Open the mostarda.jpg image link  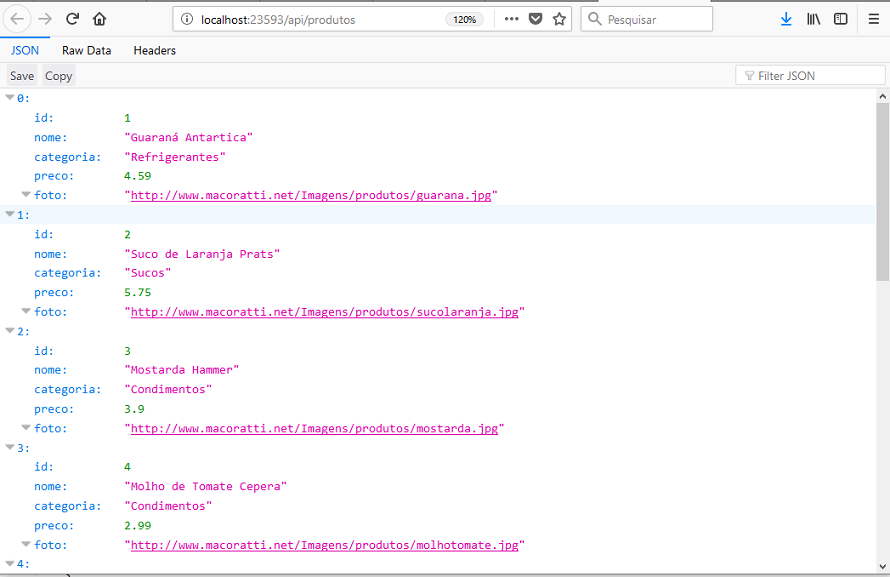[314, 428]
